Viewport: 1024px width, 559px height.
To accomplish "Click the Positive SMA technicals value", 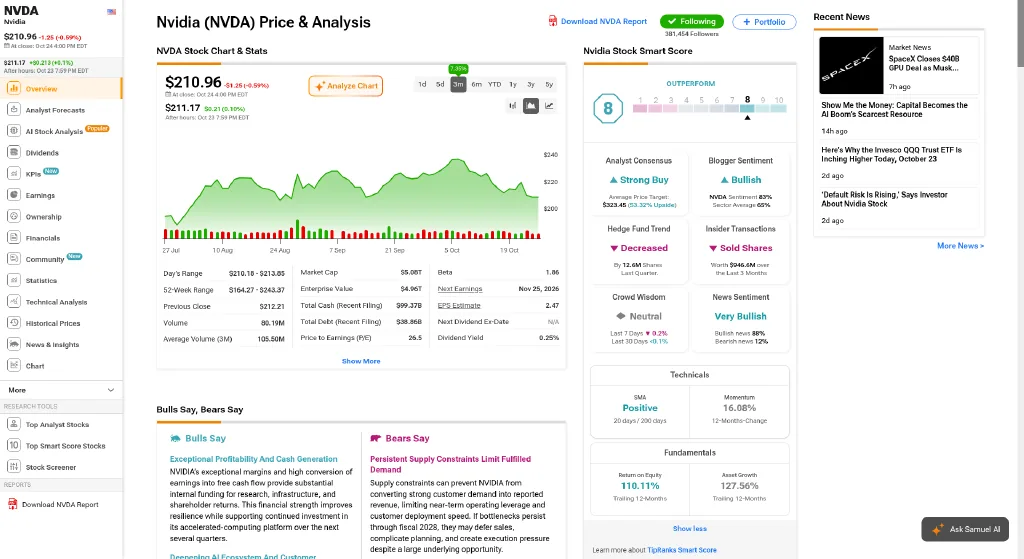I will 640,407.
